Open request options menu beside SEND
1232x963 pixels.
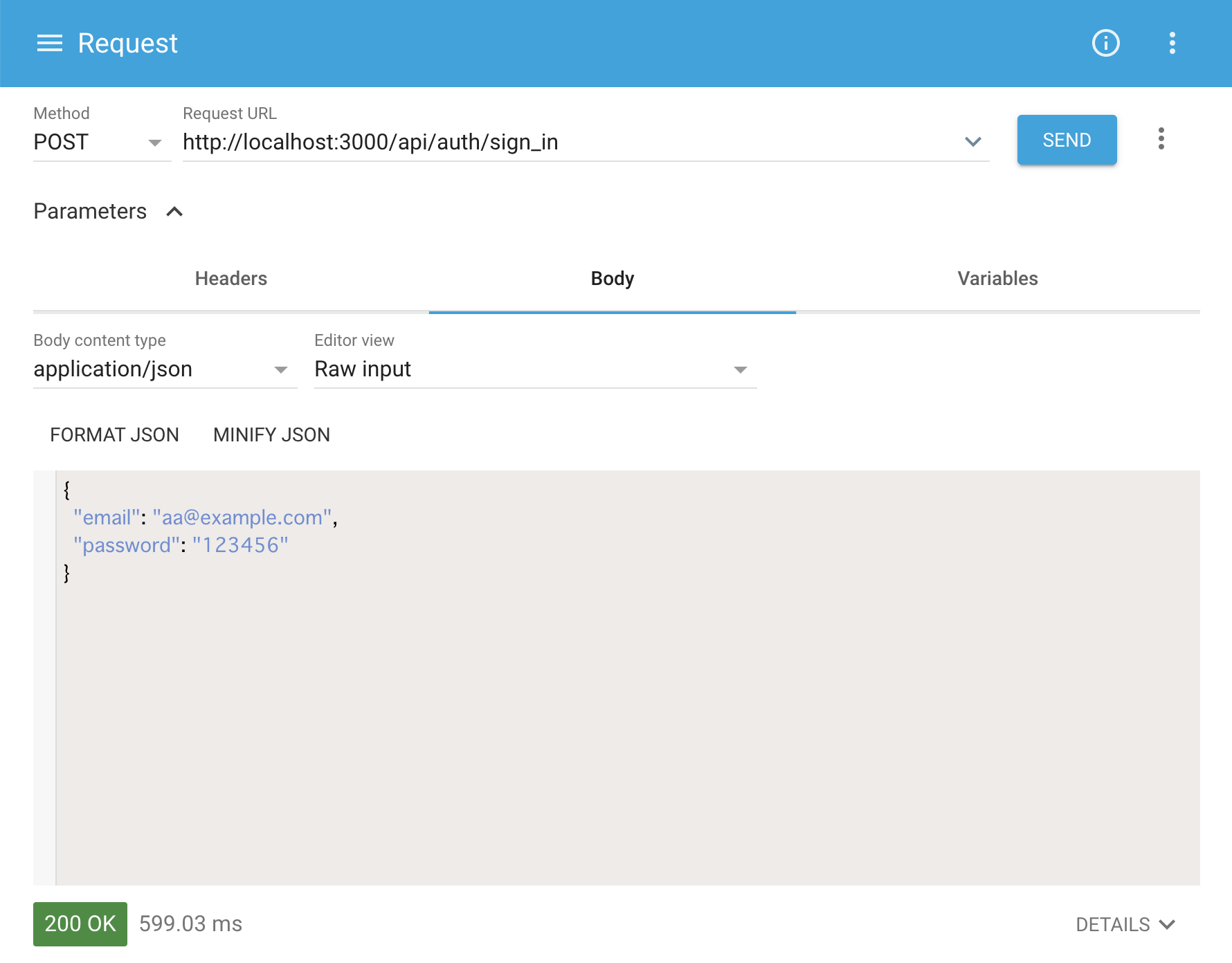click(x=1161, y=139)
